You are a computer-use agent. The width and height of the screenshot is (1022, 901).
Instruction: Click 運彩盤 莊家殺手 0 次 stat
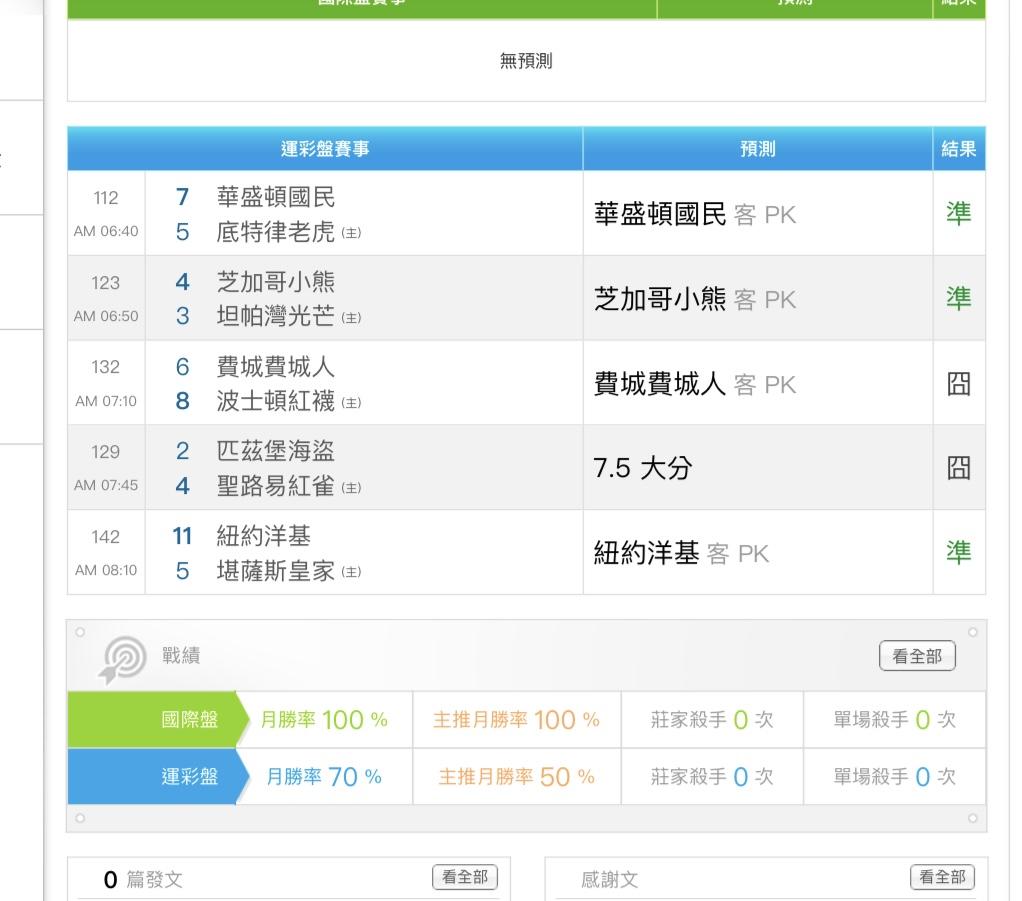point(712,776)
